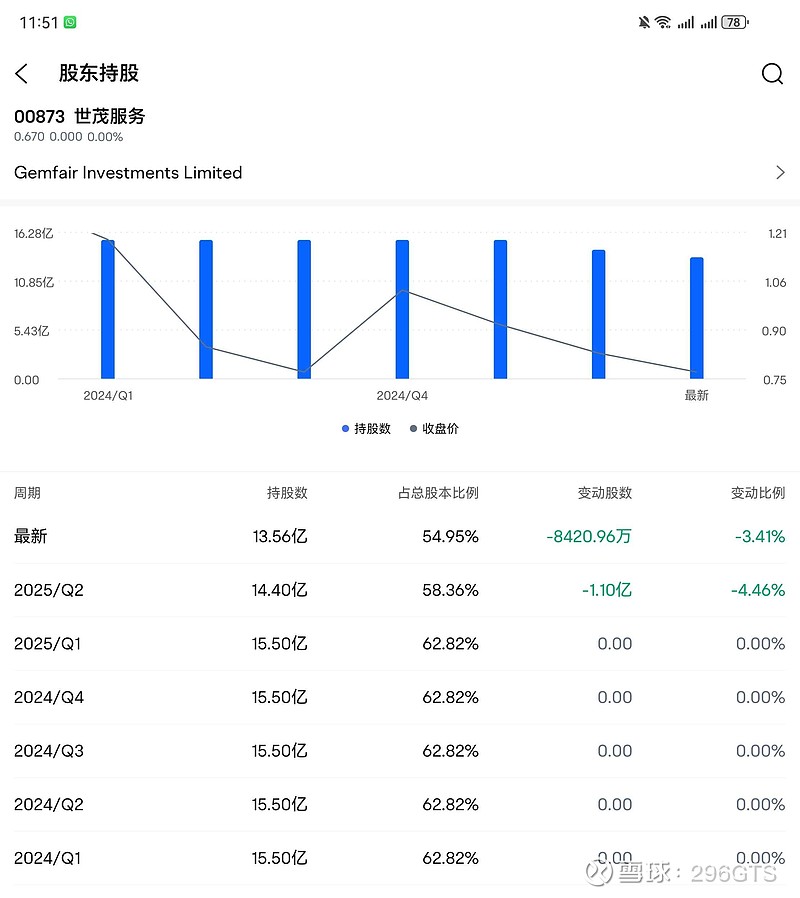Tap the stock price line 0.670 0.000 0.00%
The width and height of the screenshot is (800, 898).
click(x=68, y=137)
